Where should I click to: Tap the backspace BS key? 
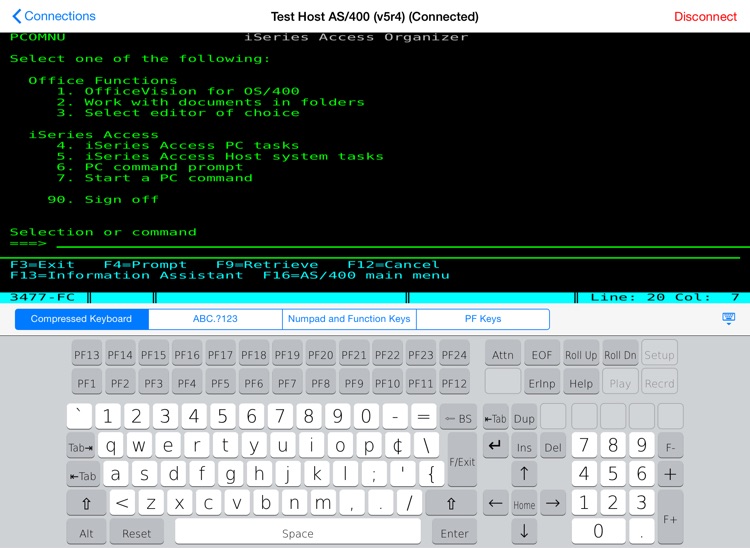coord(458,418)
